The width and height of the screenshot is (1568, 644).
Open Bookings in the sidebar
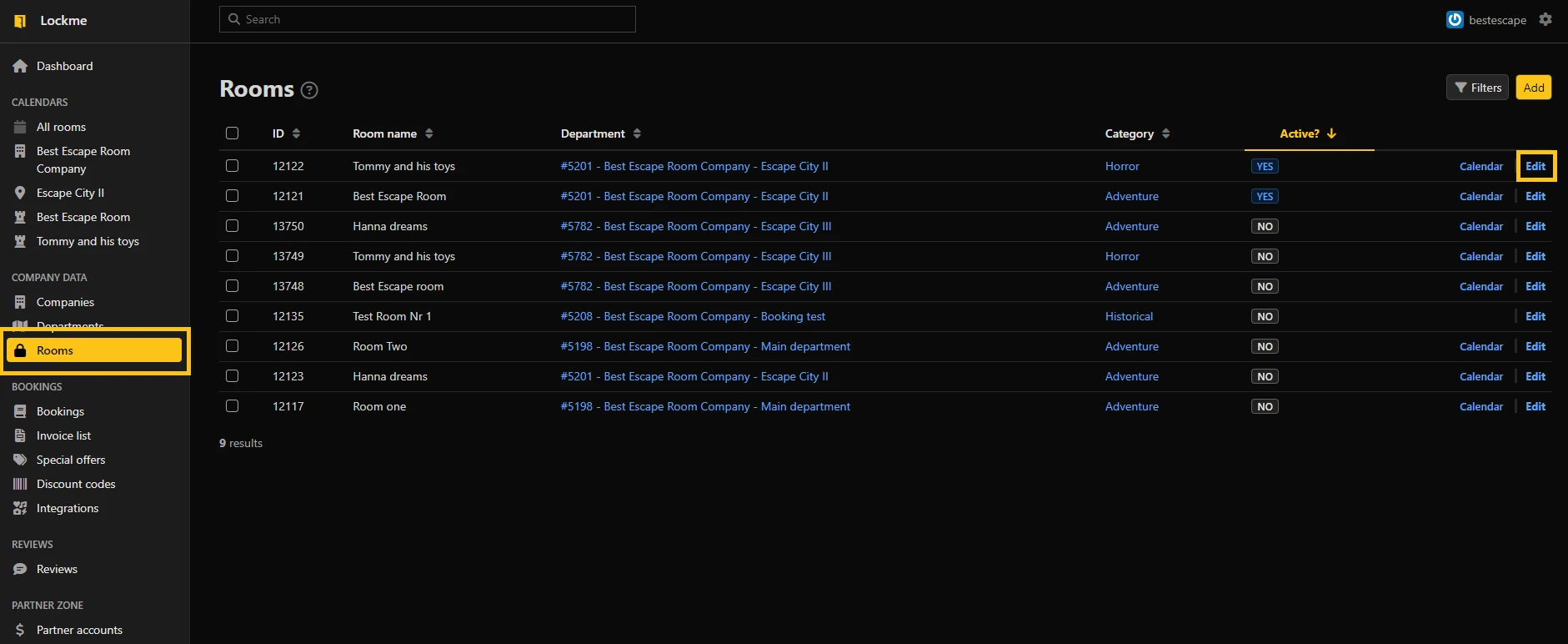click(60, 412)
